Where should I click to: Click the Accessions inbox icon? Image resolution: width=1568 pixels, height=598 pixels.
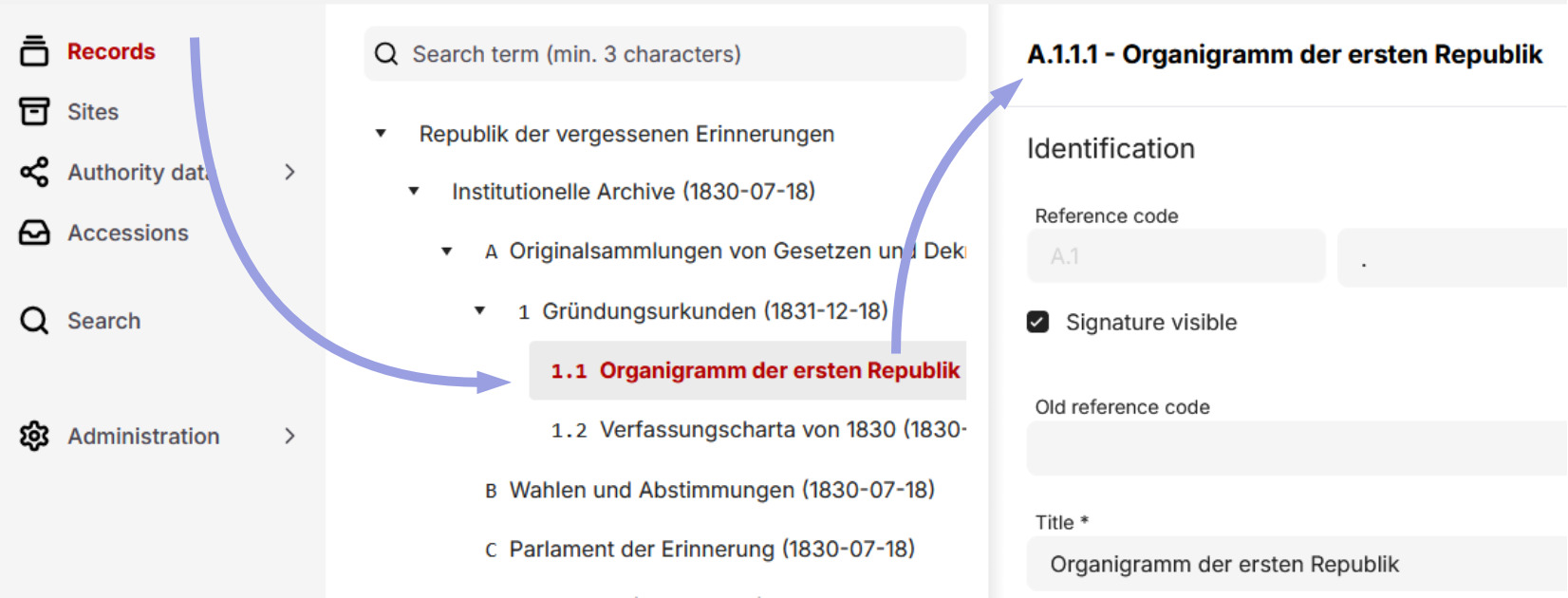pyautogui.click(x=34, y=233)
